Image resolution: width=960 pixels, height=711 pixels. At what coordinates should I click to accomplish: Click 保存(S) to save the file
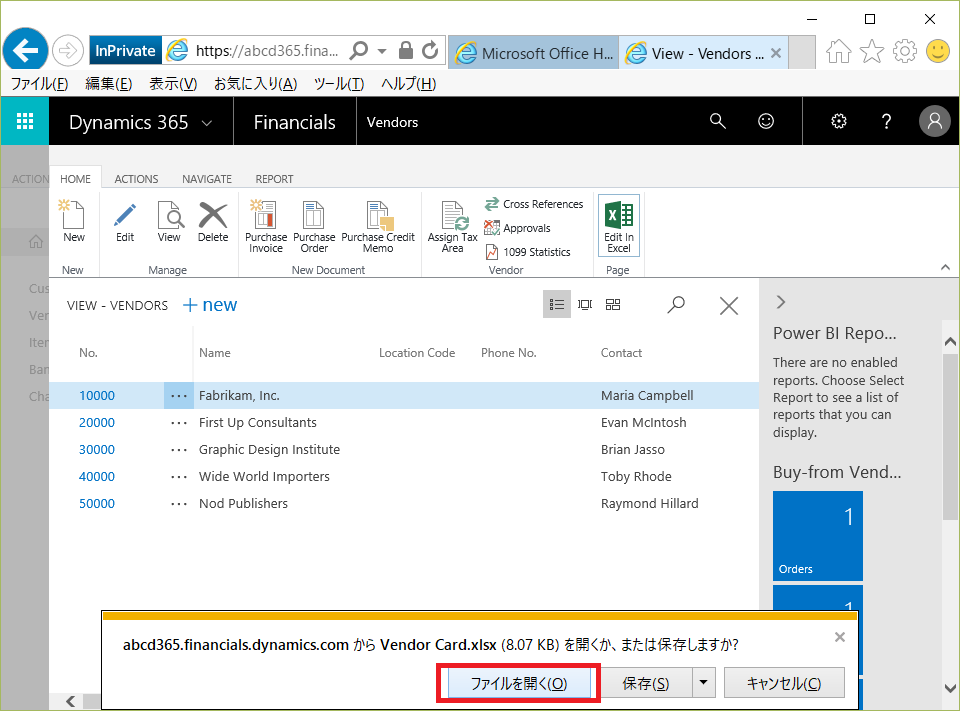click(646, 683)
